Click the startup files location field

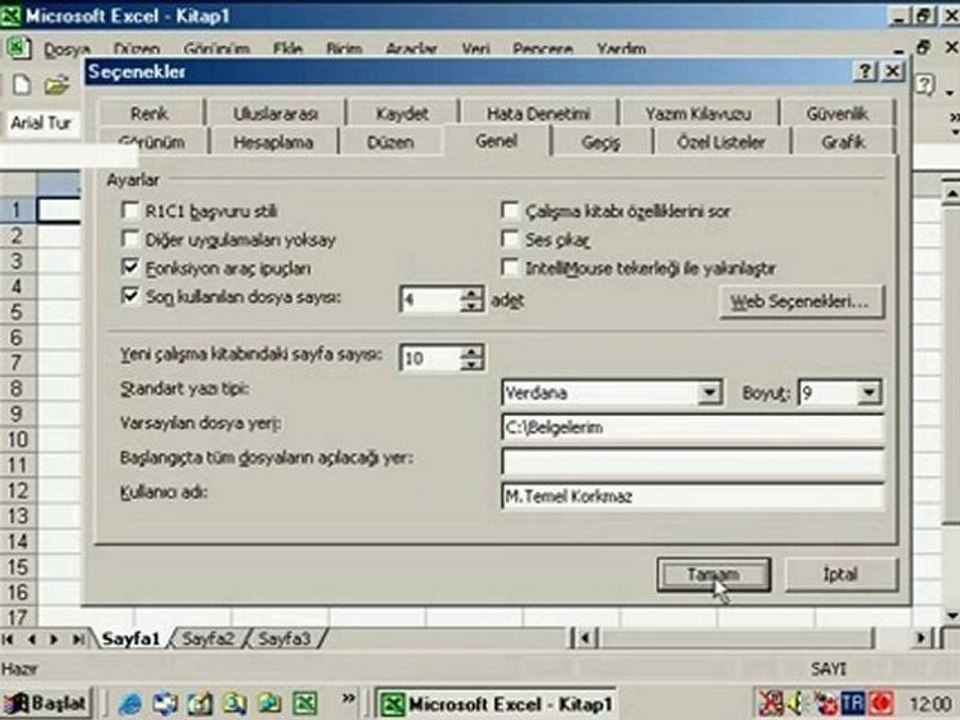click(x=692, y=462)
